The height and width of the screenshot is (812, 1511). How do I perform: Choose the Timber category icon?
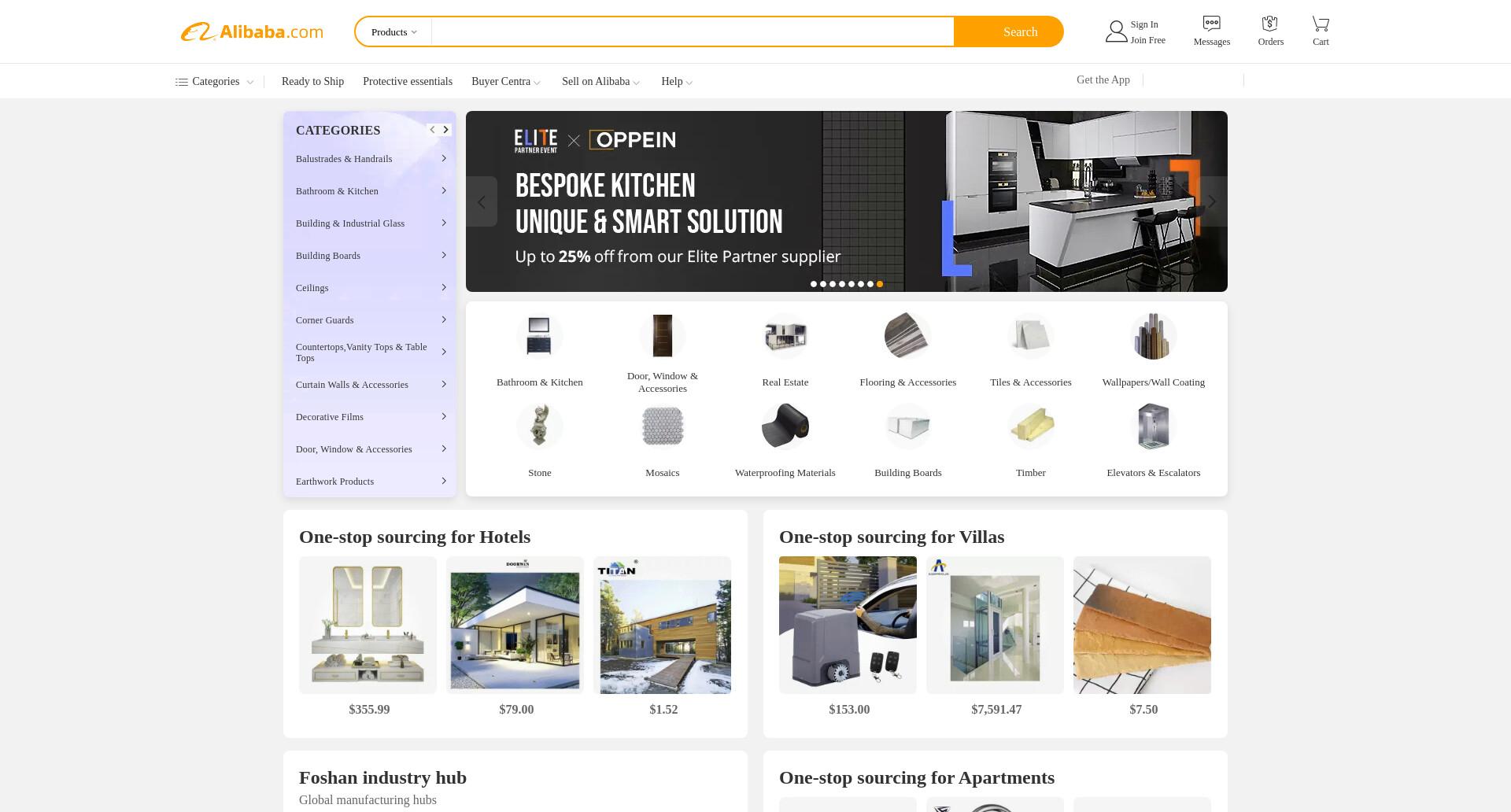point(1030,426)
